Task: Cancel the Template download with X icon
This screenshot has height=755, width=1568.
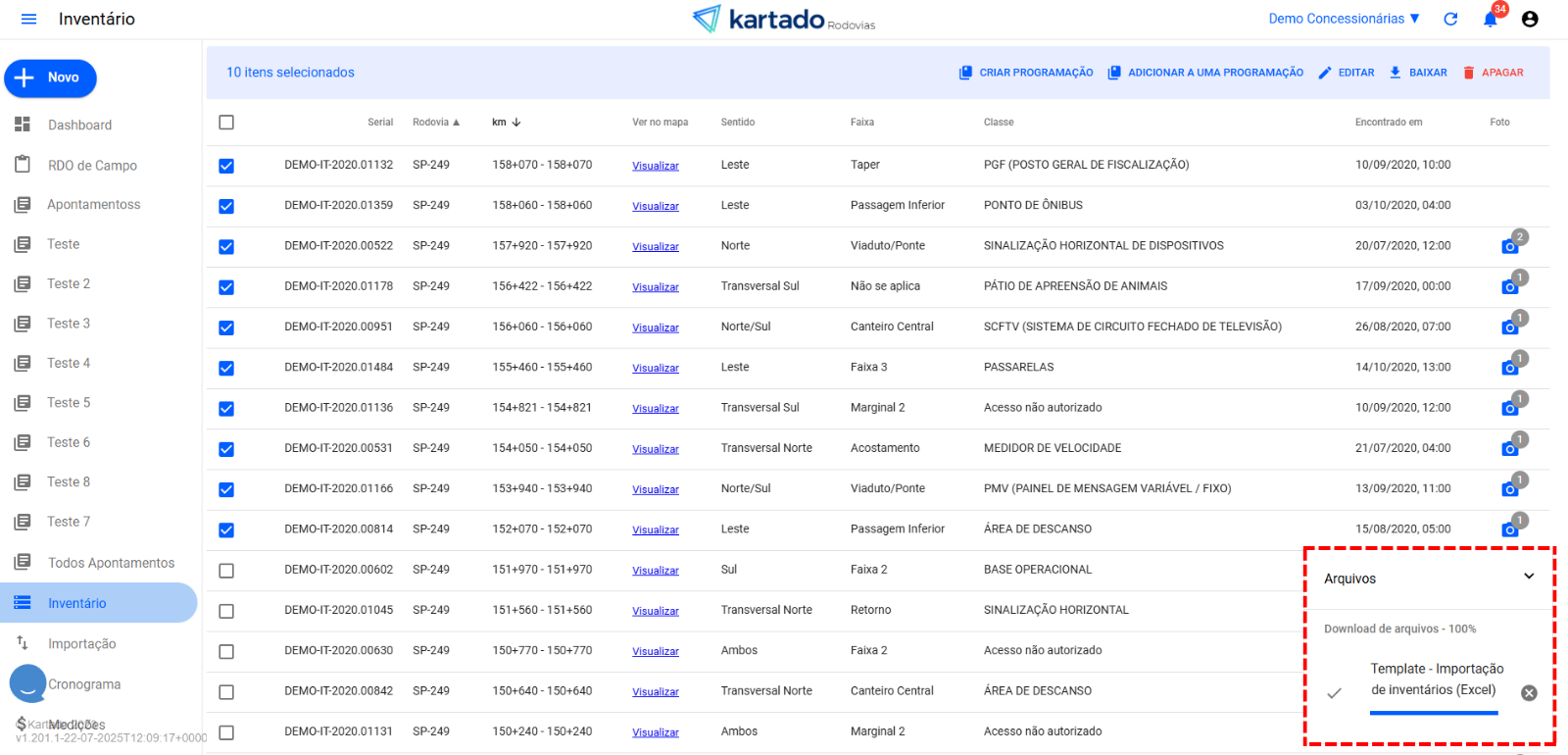Action: pos(1528,693)
